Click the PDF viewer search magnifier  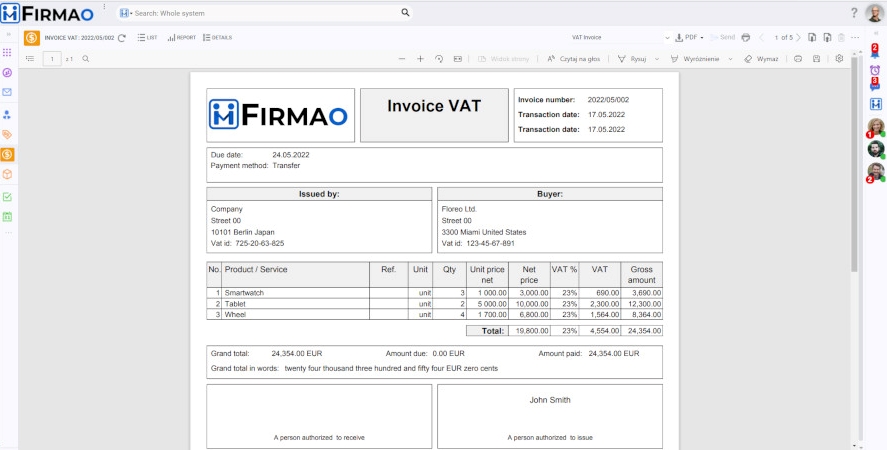[85, 58]
